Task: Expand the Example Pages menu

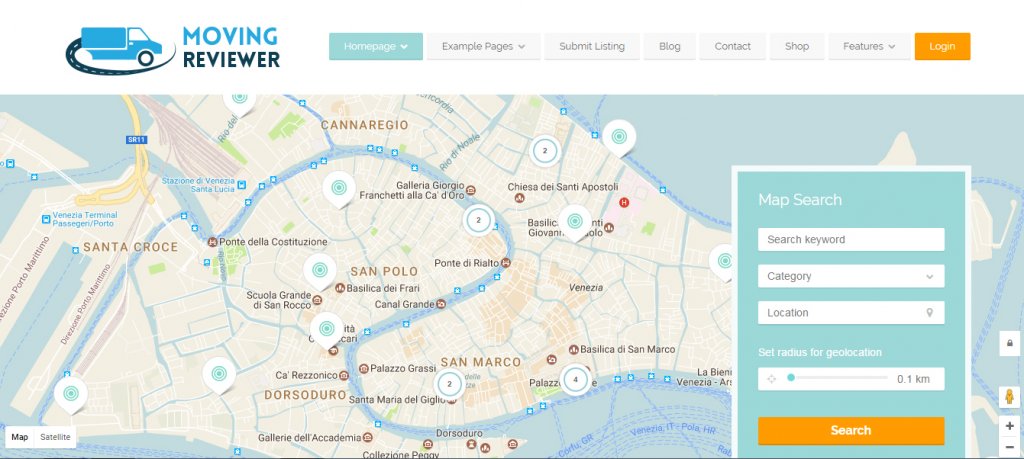Action: coord(483,46)
